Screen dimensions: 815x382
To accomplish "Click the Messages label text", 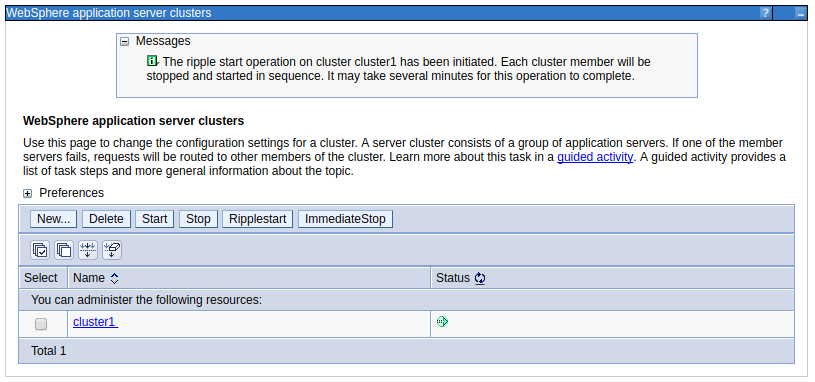I will [x=163, y=41].
